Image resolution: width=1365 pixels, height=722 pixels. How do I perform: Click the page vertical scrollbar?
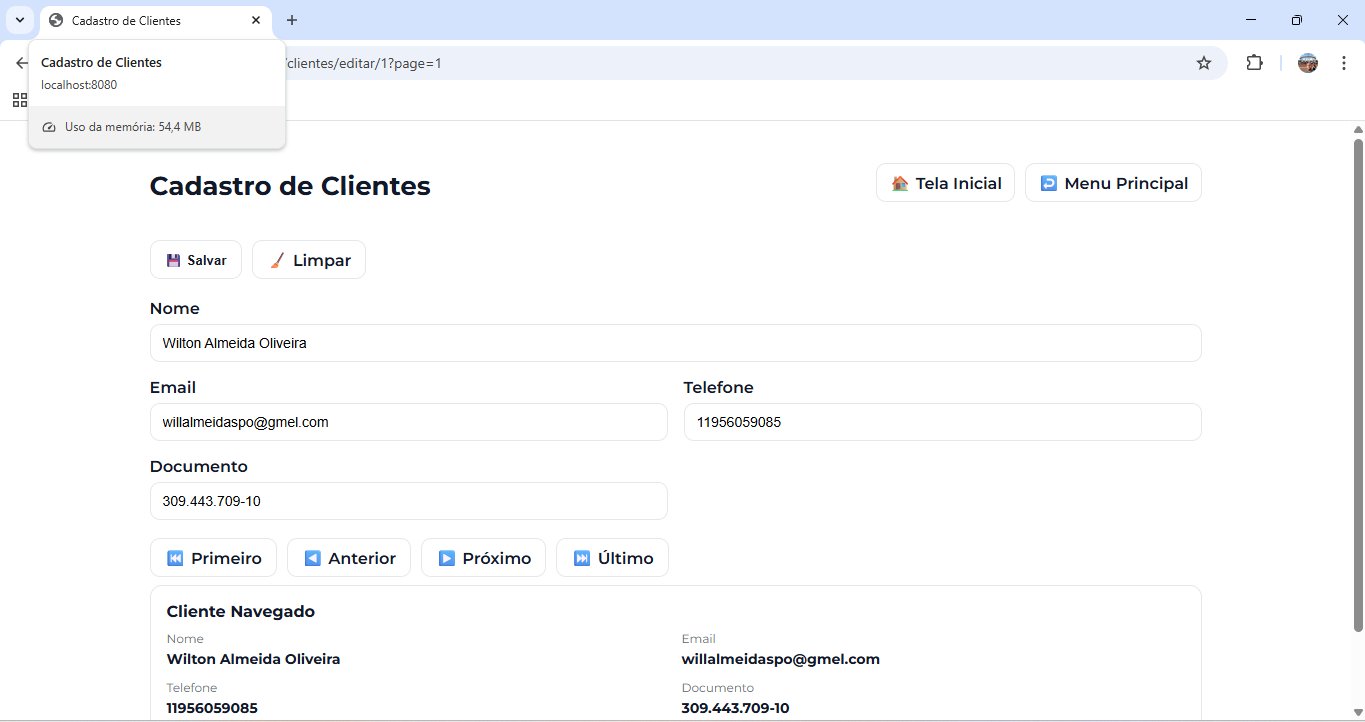(x=1357, y=385)
